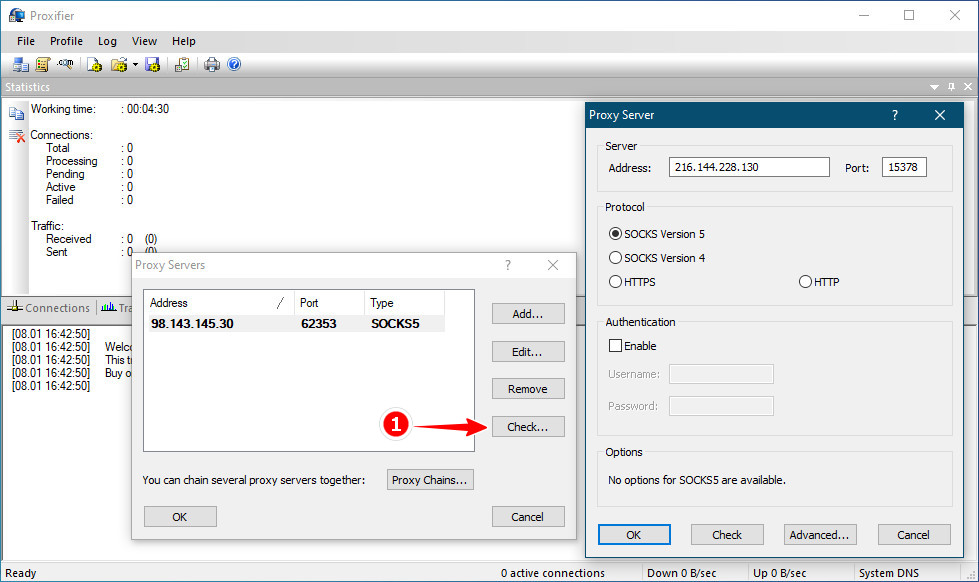Select HTTP protocol radio button

coord(819,282)
